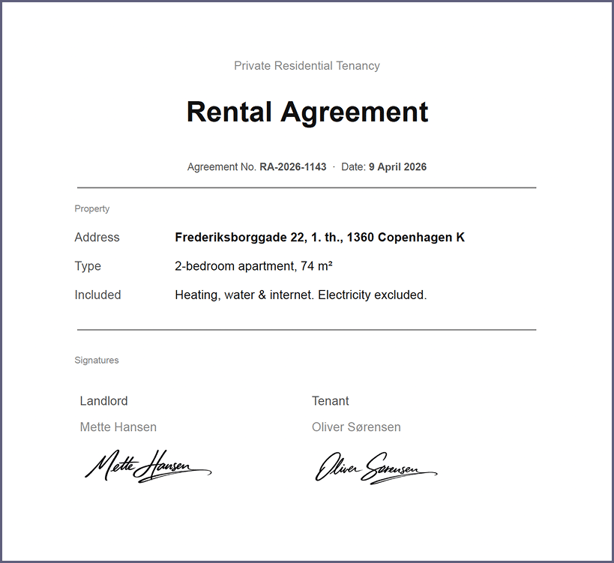The height and width of the screenshot is (563, 614).
Task: Click the Included field label
Action: pos(98,295)
